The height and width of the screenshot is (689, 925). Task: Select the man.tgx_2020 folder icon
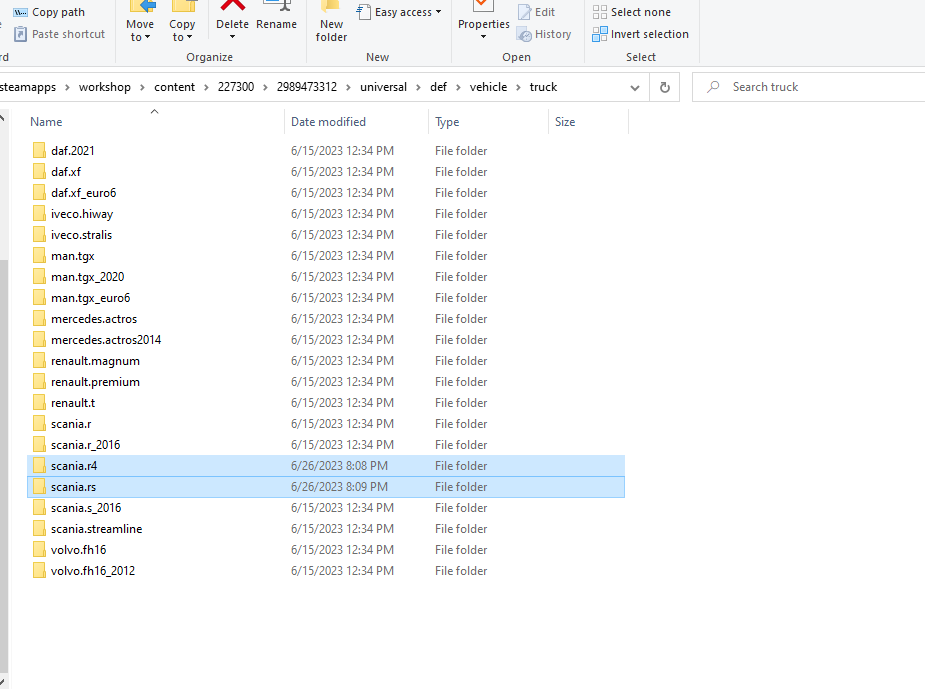coord(39,277)
